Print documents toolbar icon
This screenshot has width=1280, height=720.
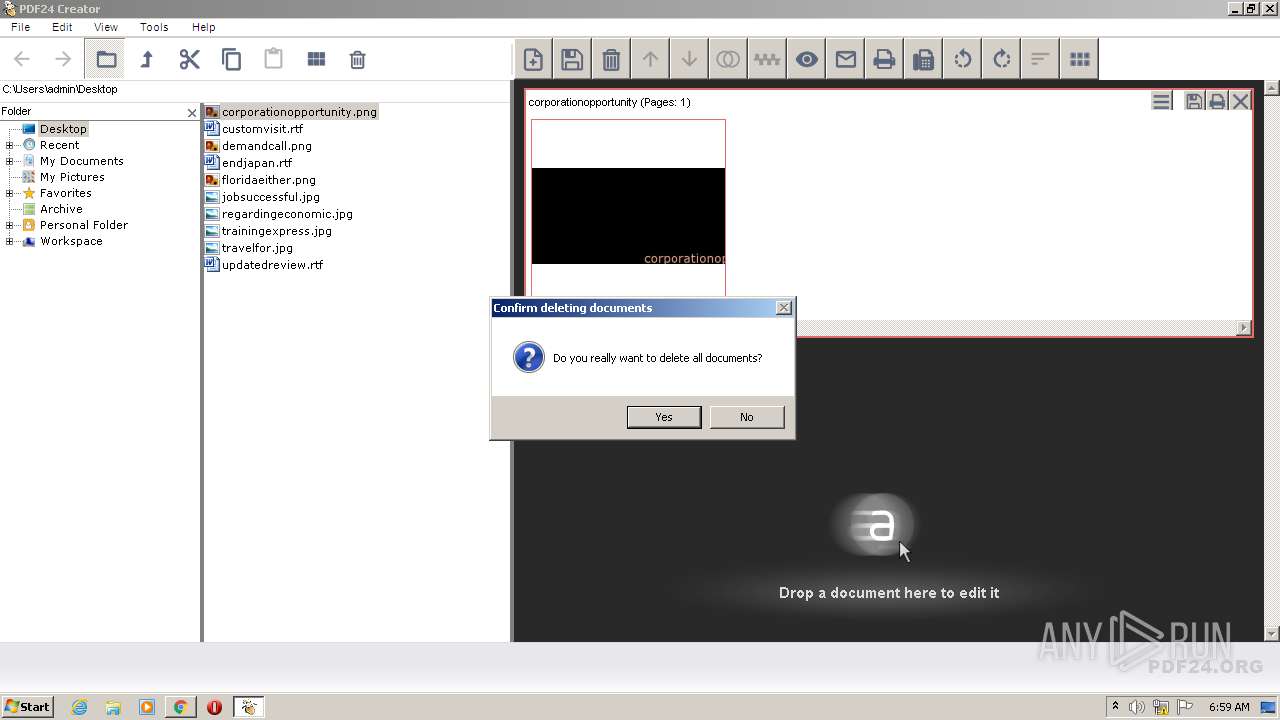pos(884,60)
